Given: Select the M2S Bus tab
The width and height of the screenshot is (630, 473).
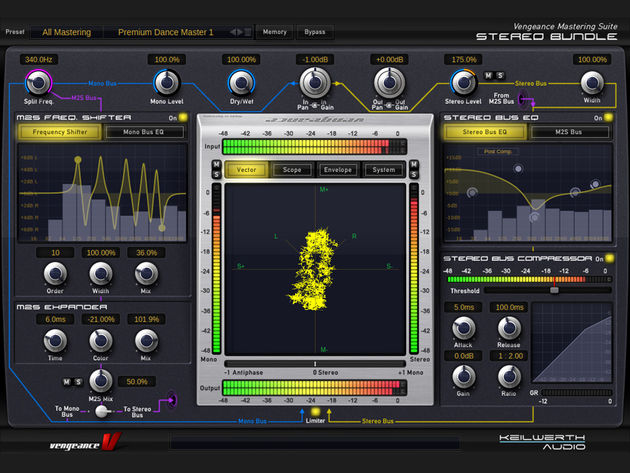Looking at the screenshot, I should click(x=569, y=132).
